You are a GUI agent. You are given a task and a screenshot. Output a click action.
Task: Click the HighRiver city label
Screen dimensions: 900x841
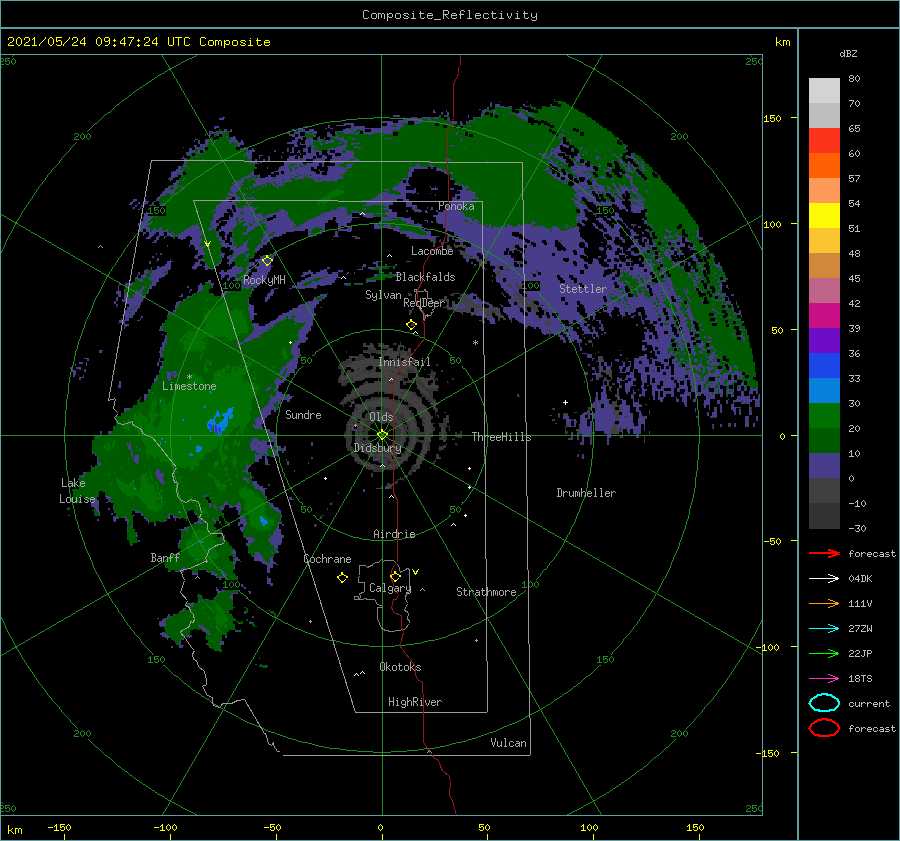(415, 702)
